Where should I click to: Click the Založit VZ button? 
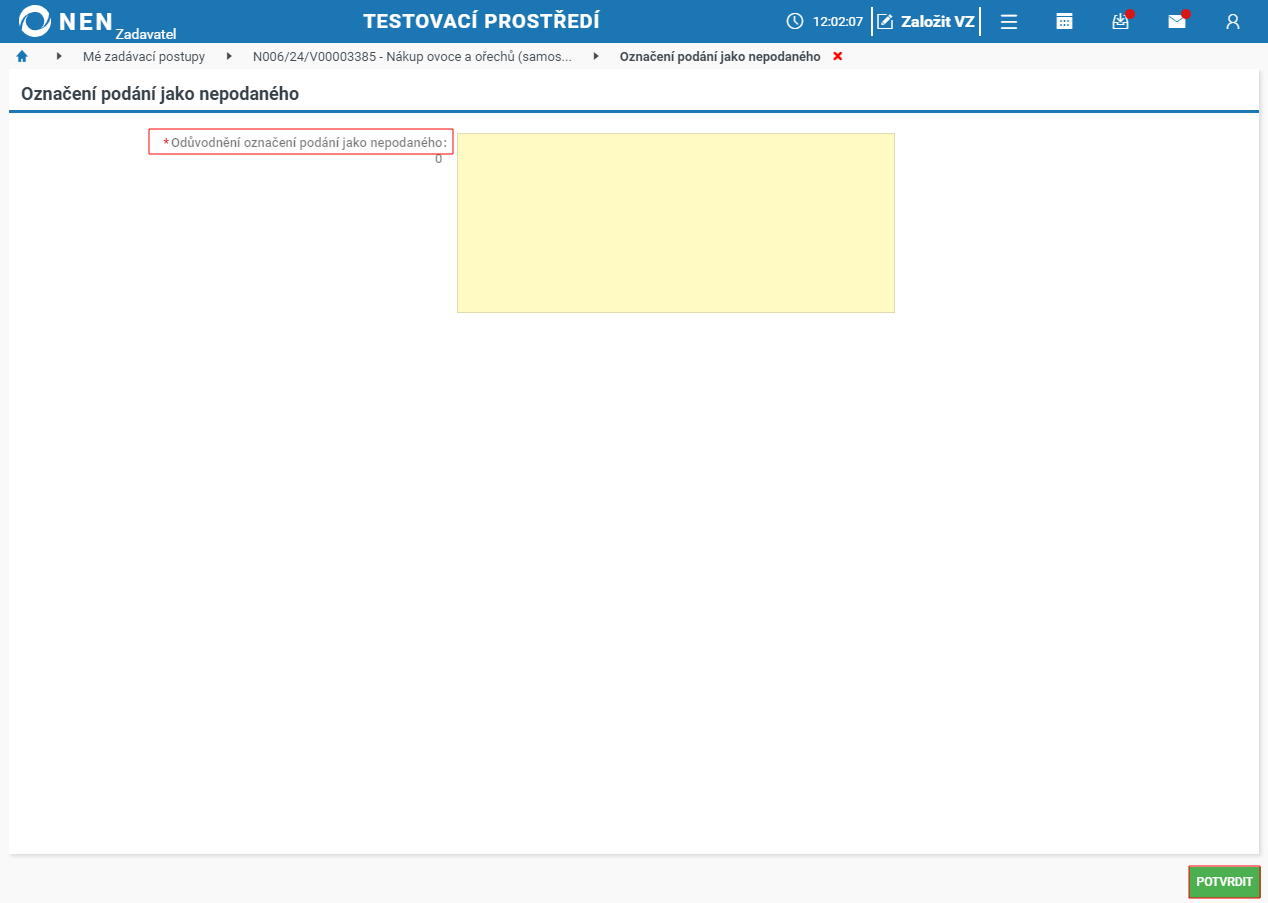pyautogui.click(x=926, y=21)
